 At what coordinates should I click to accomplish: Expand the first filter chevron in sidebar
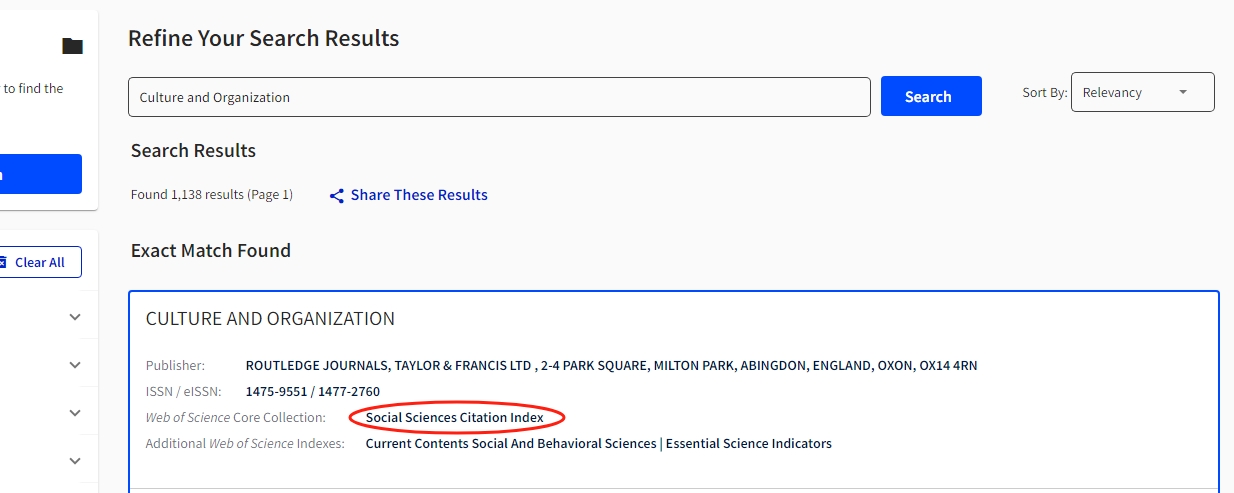coord(75,317)
